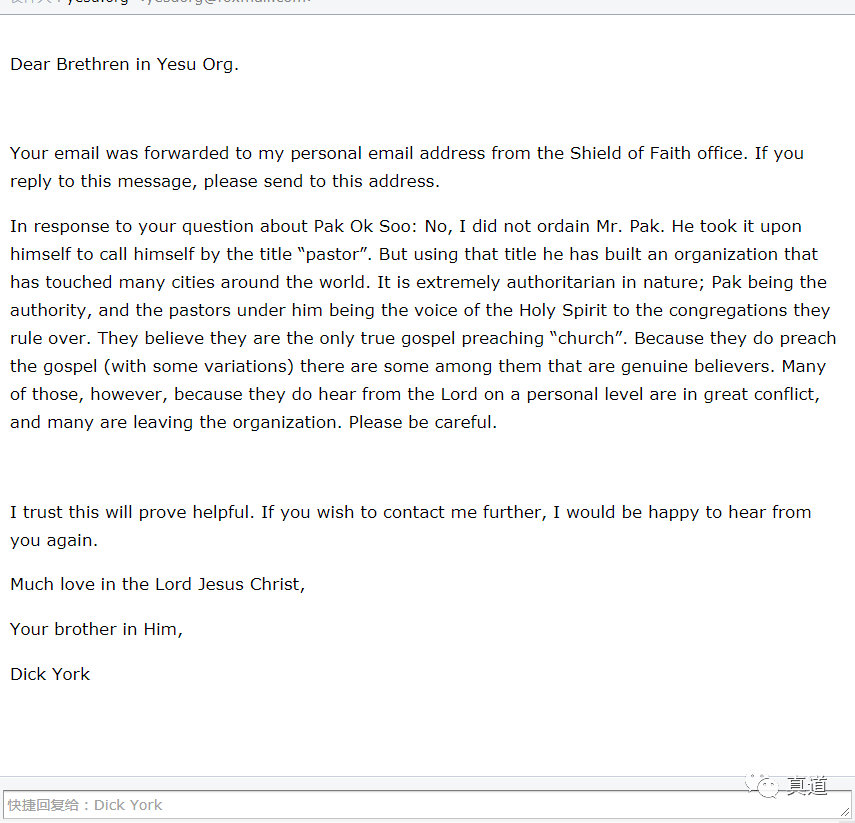Click the WeChat logo watermark
The image size is (855, 823).
tap(768, 786)
